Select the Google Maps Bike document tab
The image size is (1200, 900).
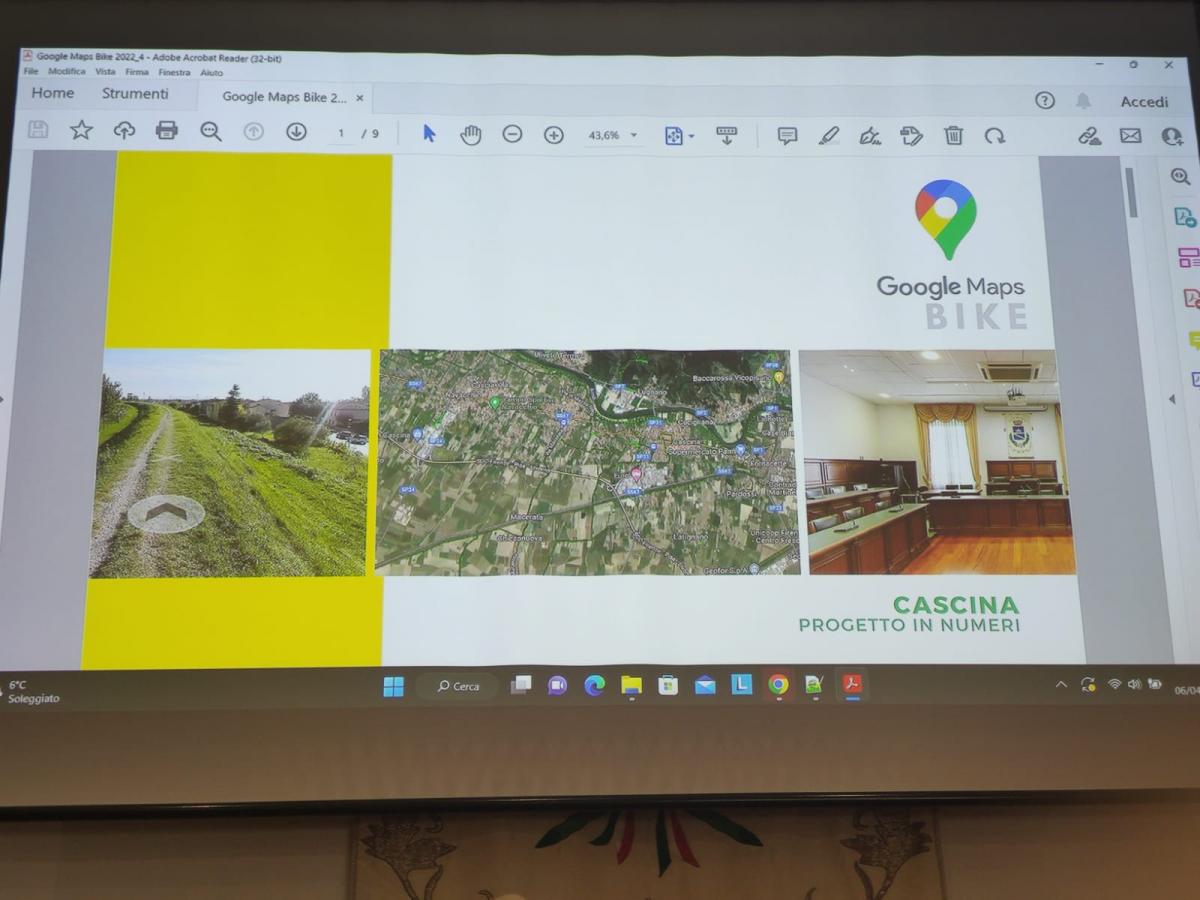click(284, 97)
